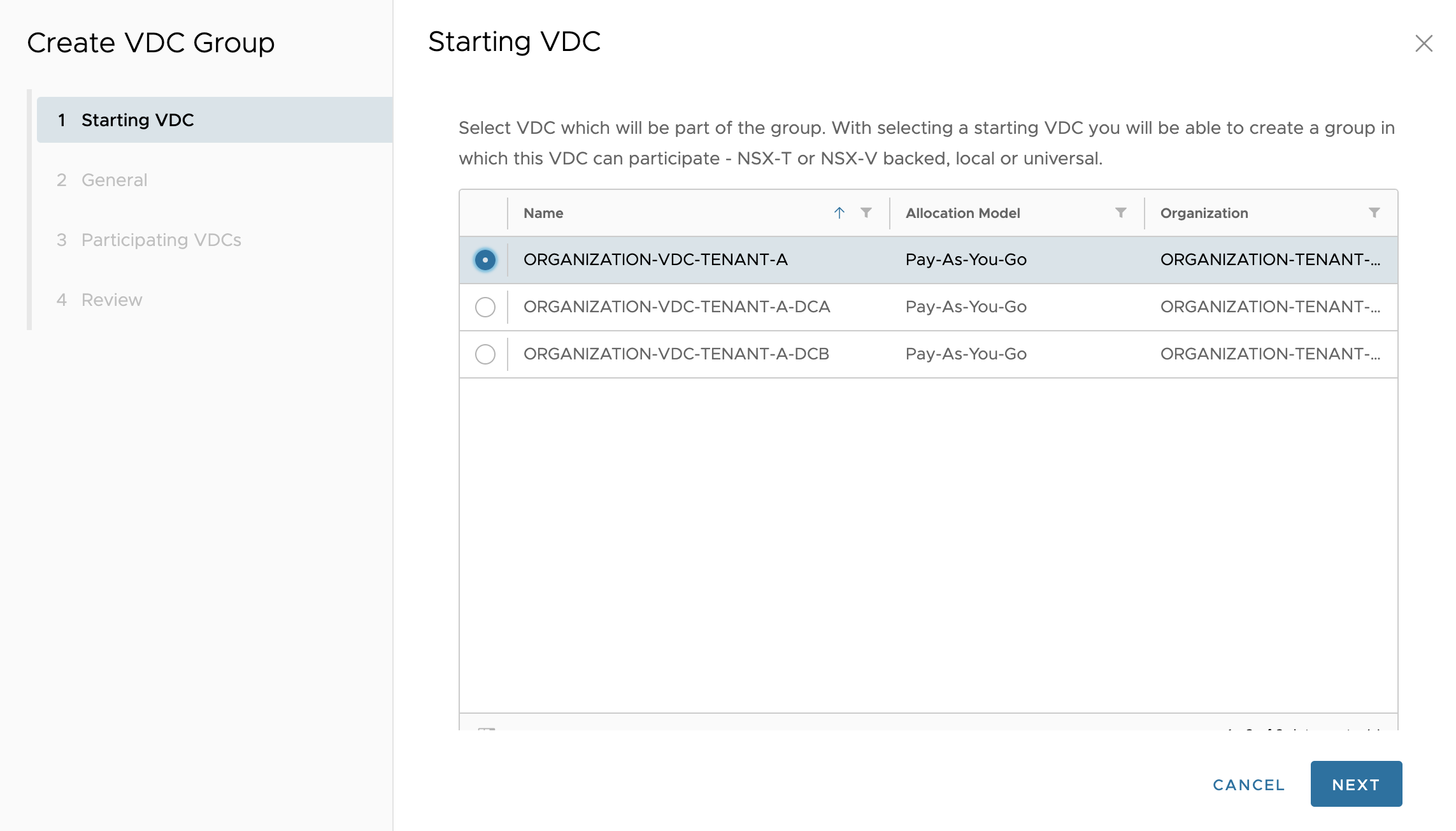Choose the ORGANIZATION-VDC-TENANT-A-DCA radio button
The image size is (1456, 831).
point(485,307)
